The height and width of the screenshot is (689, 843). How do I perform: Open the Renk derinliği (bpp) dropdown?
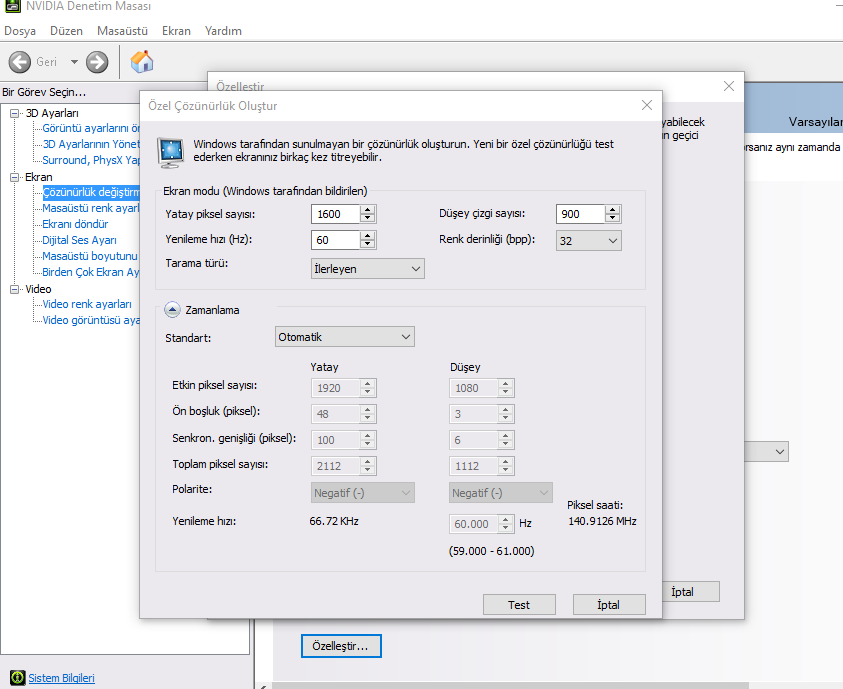point(589,241)
